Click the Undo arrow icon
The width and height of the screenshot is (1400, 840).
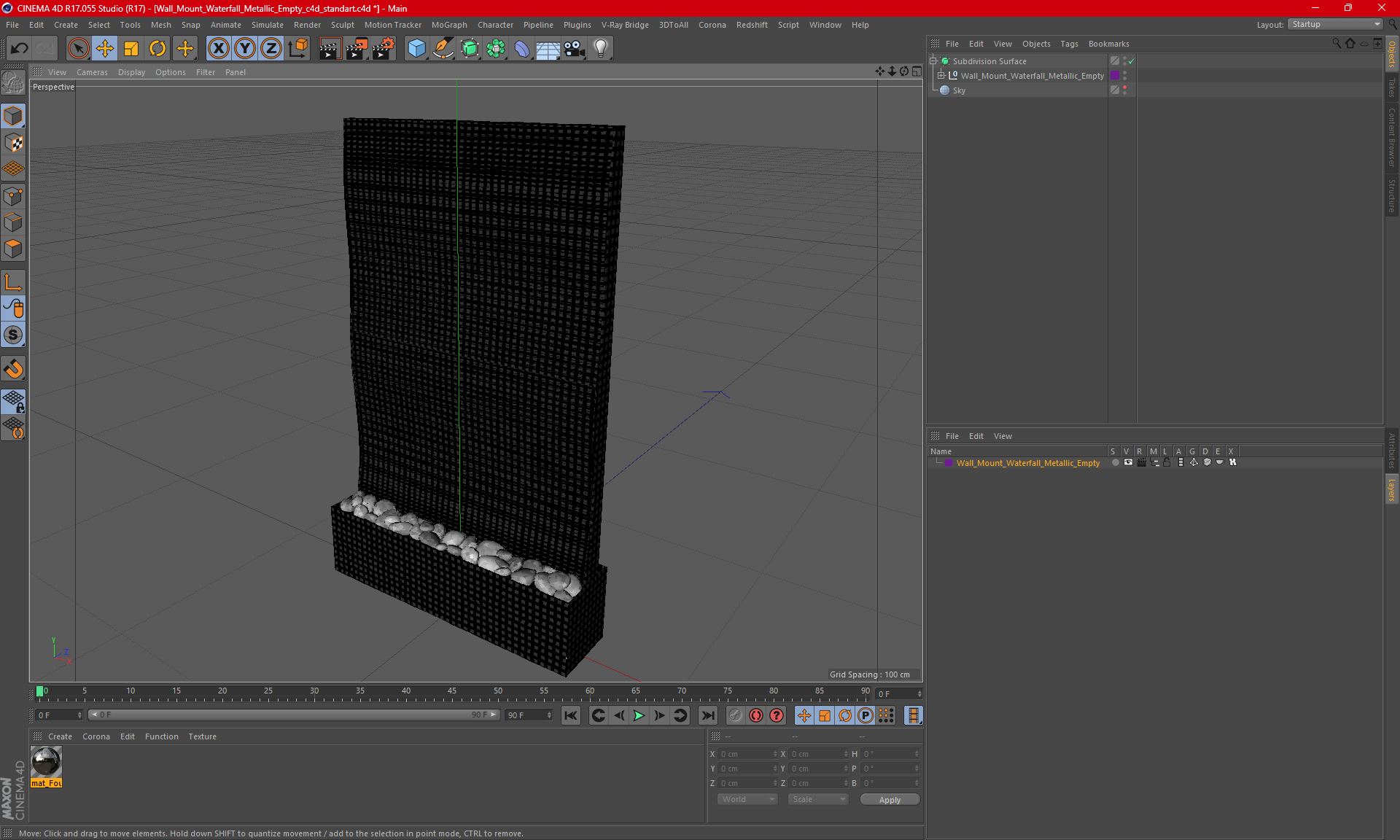pos(20,49)
